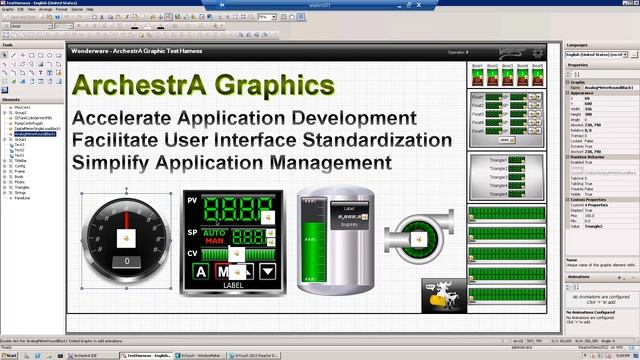Select the text (T) tool

pyautogui.click(x=40, y=73)
